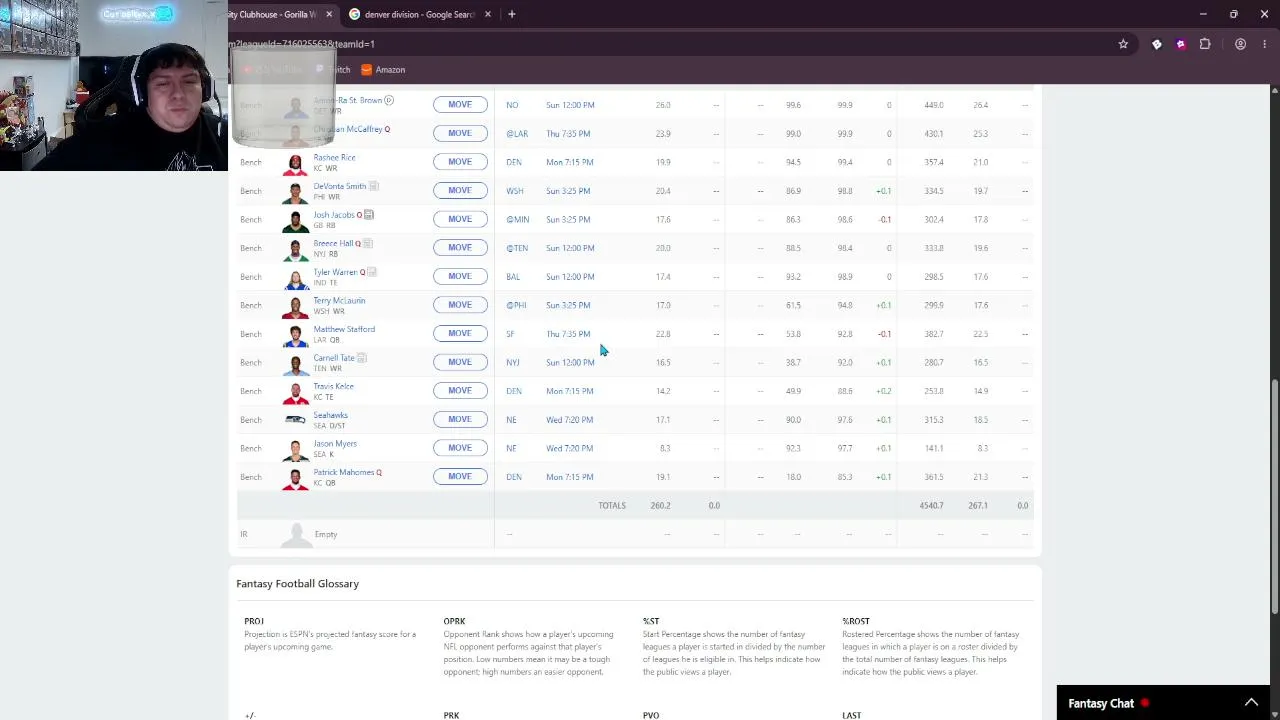Click the Move button for Patrick Mahomes
Image resolution: width=1280 pixels, height=720 pixels.
click(460, 477)
